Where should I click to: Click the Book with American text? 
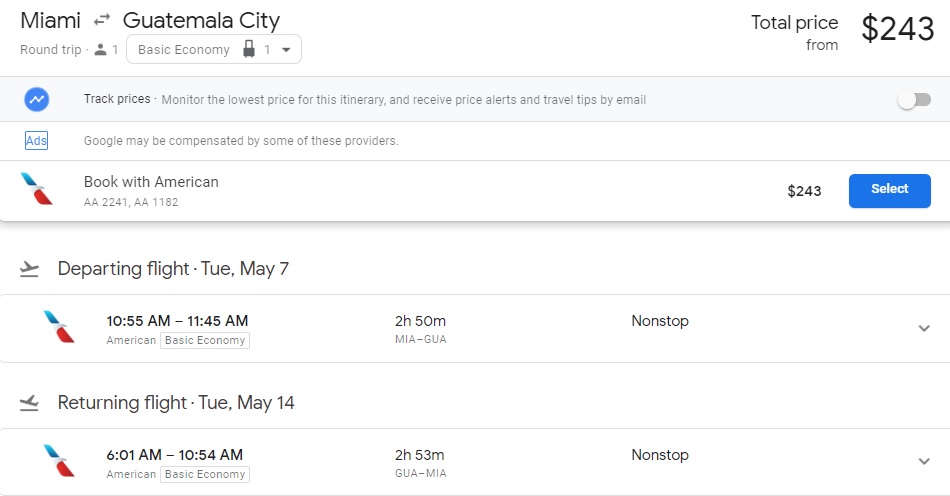[x=151, y=182]
